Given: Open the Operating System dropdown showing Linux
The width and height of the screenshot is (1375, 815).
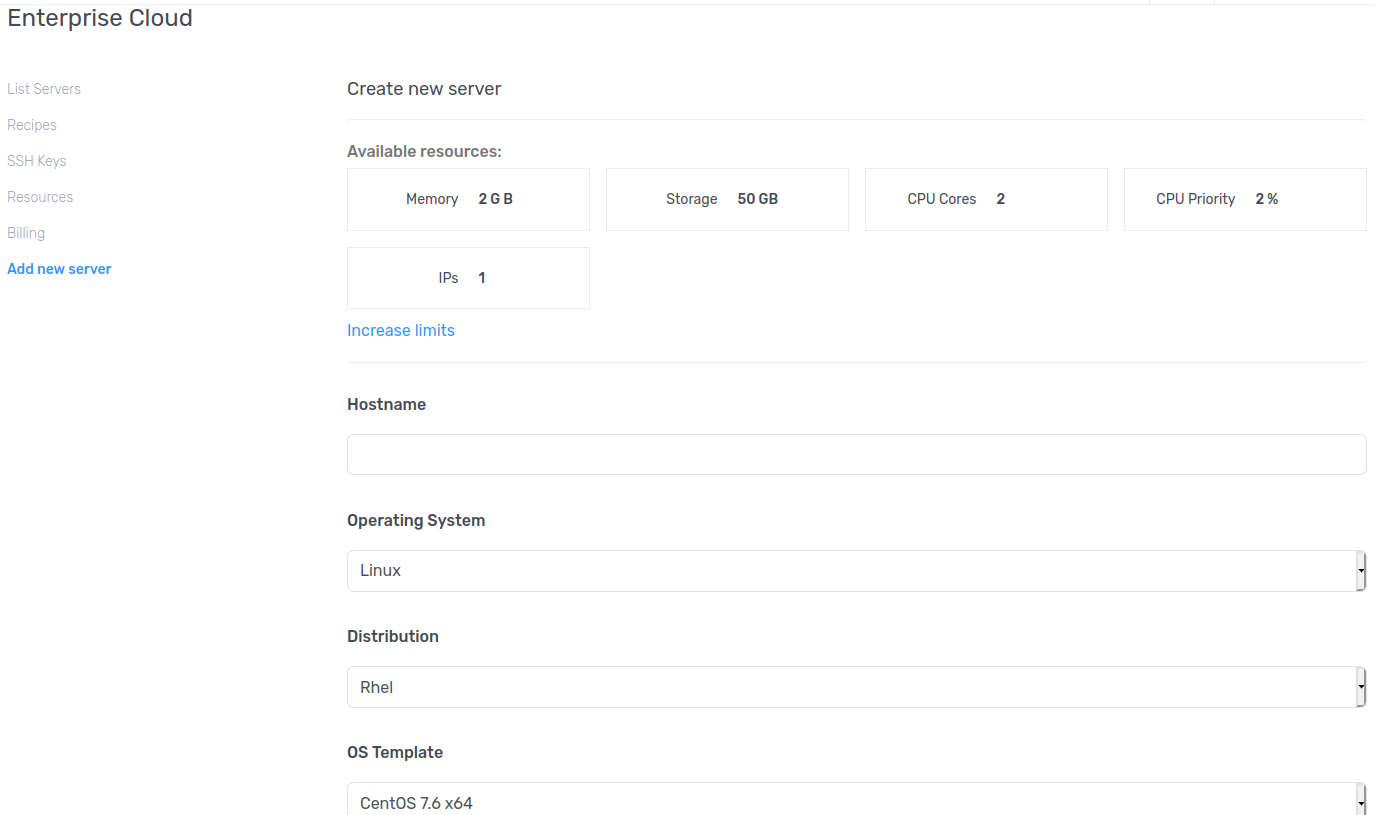Looking at the screenshot, I should coord(856,570).
